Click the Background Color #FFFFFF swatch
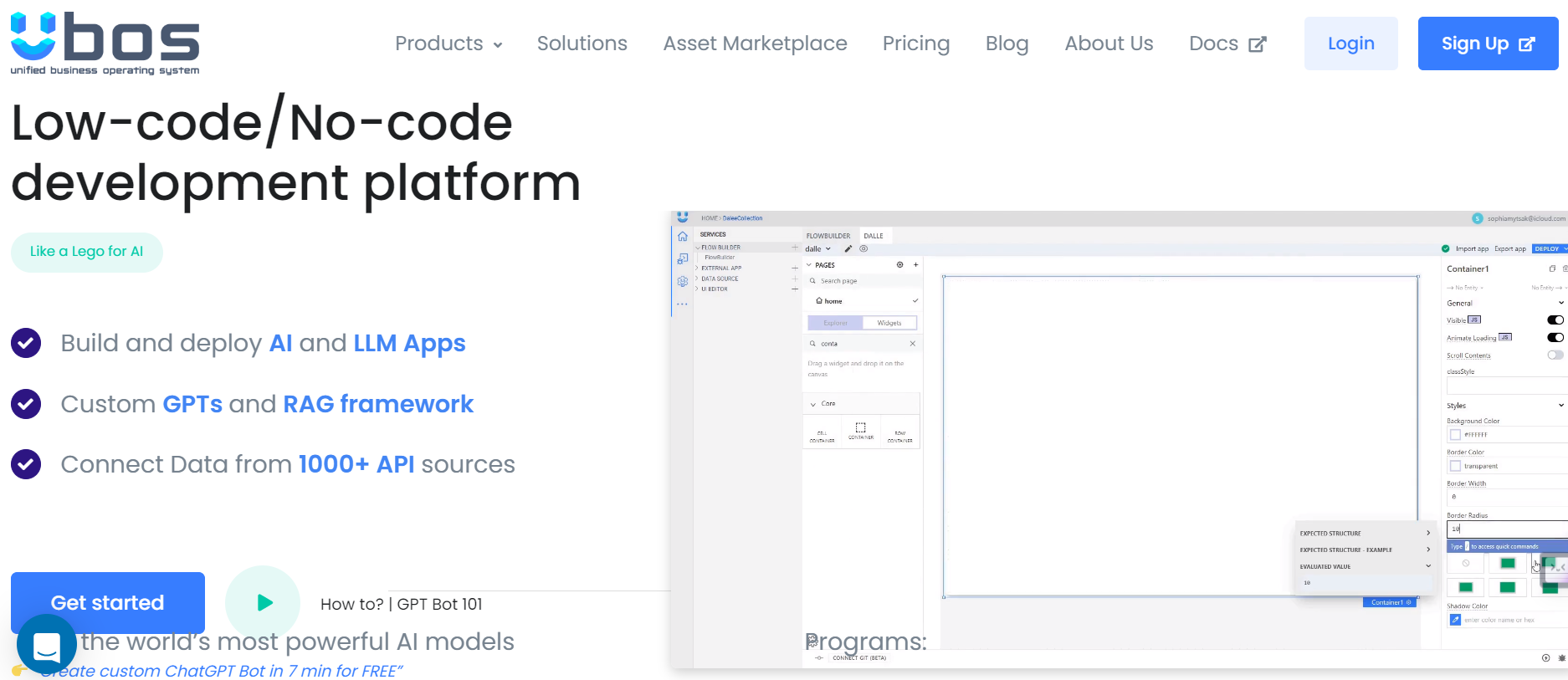Viewport: 1568px width, 680px height. pos(1455,435)
